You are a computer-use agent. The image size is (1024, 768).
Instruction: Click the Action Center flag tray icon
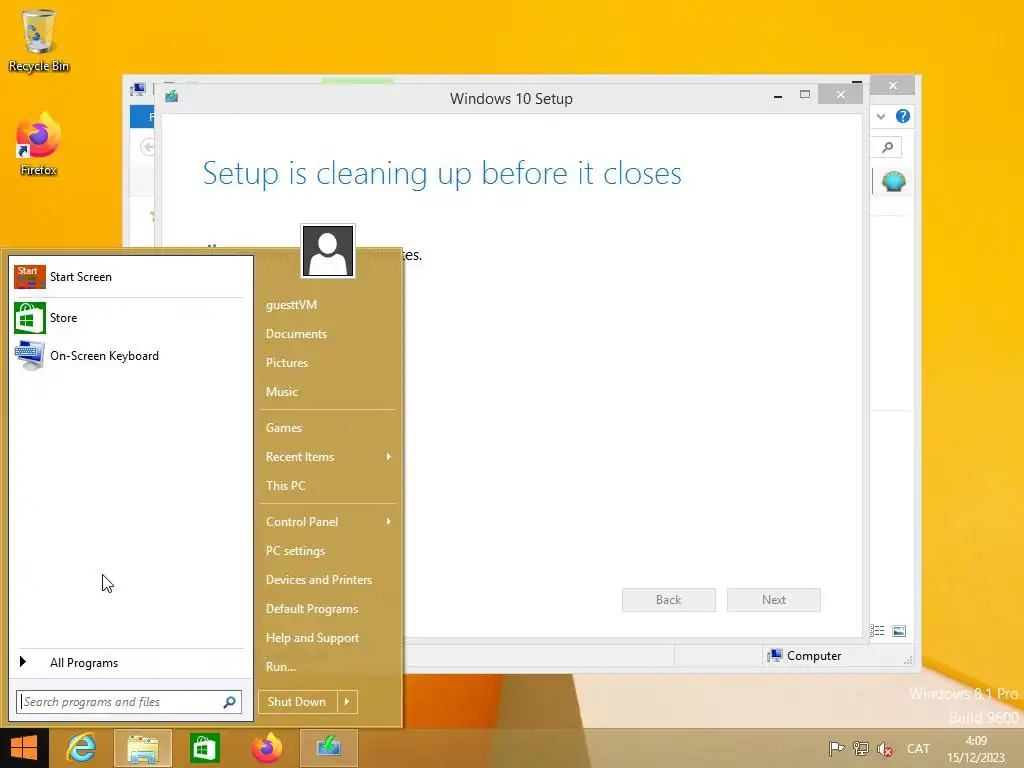coord(836,749)
